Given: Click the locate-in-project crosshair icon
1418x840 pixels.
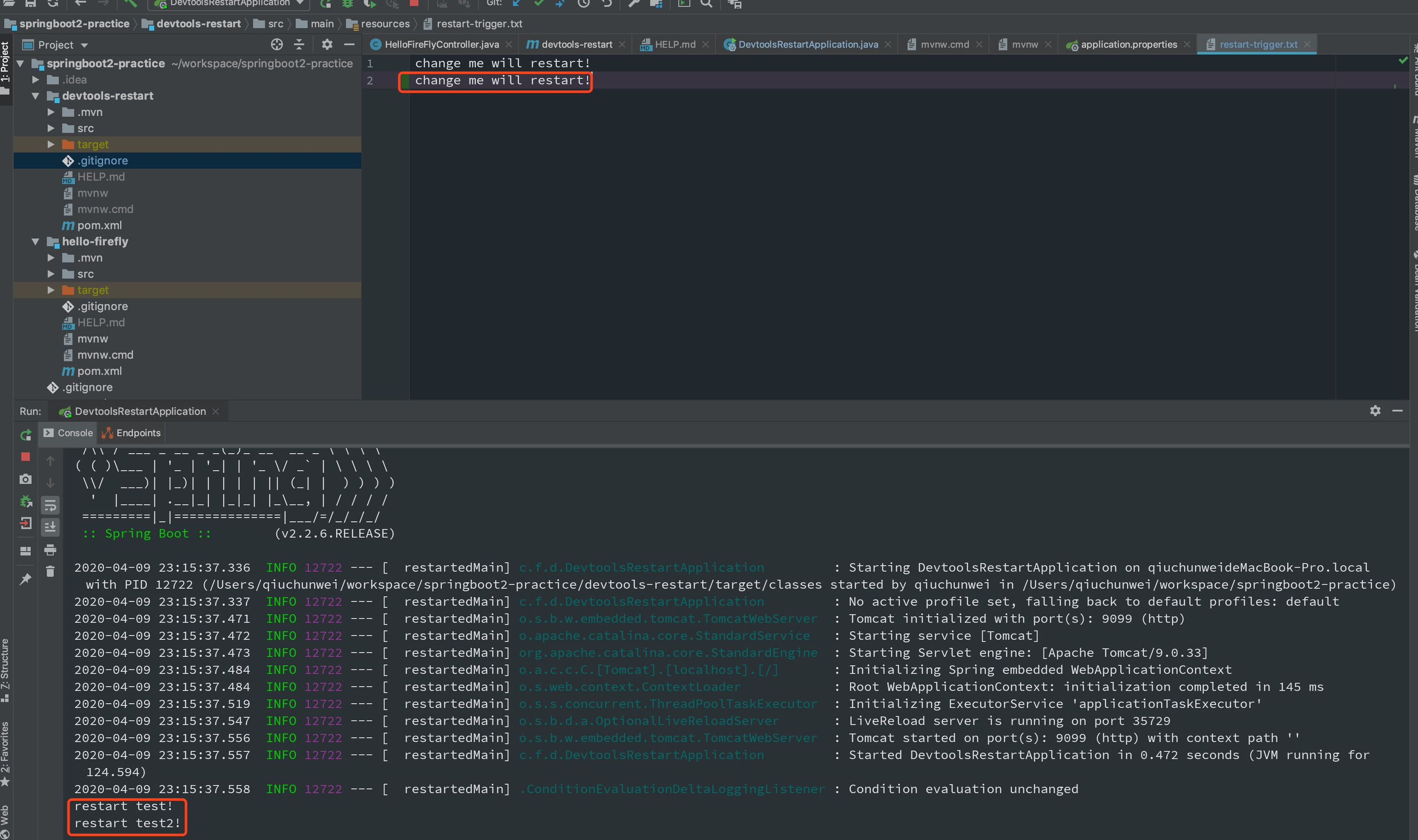Looking at the screenshot, I should 276,44.
